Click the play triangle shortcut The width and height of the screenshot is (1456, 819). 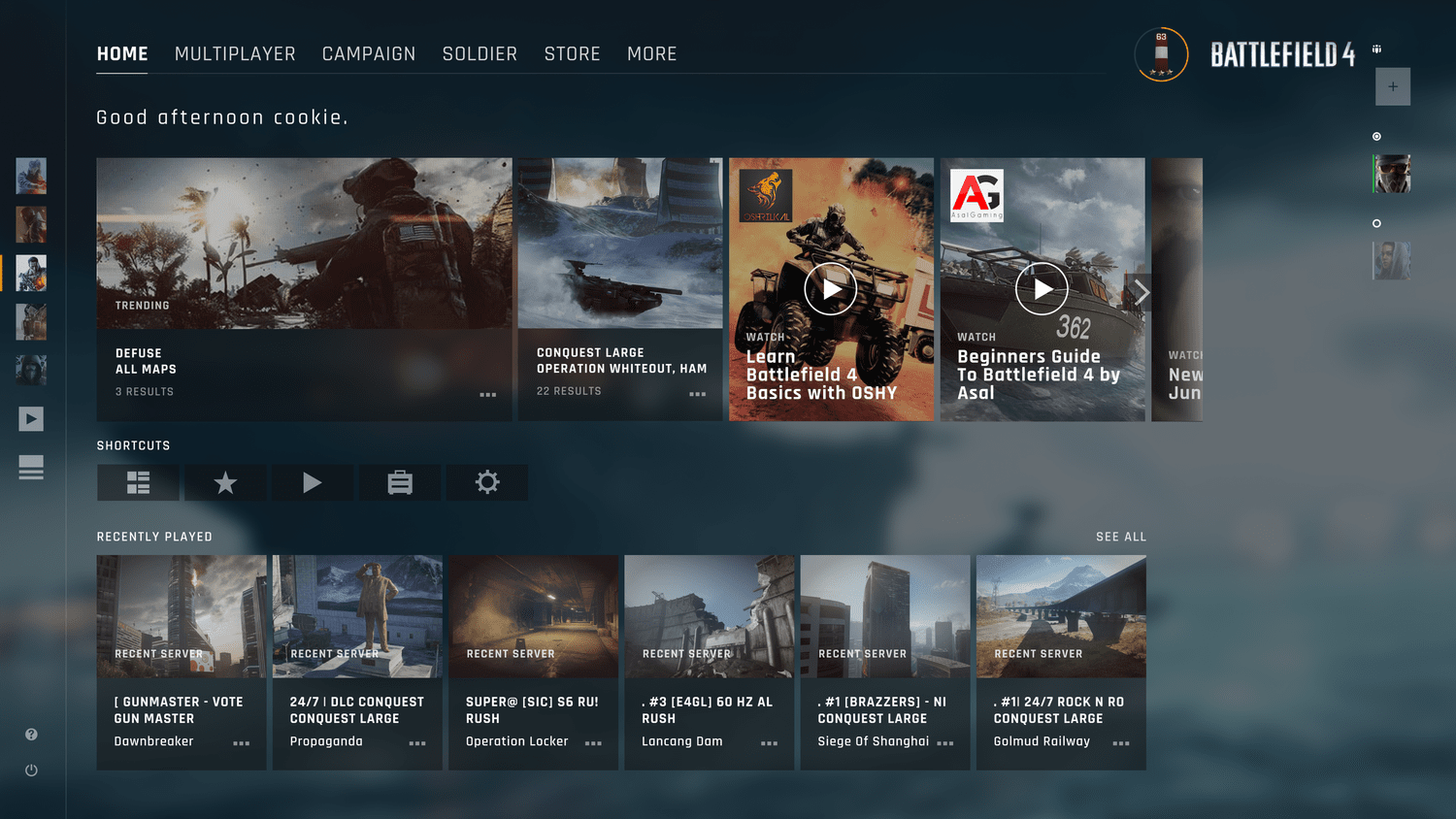[313, 482]
